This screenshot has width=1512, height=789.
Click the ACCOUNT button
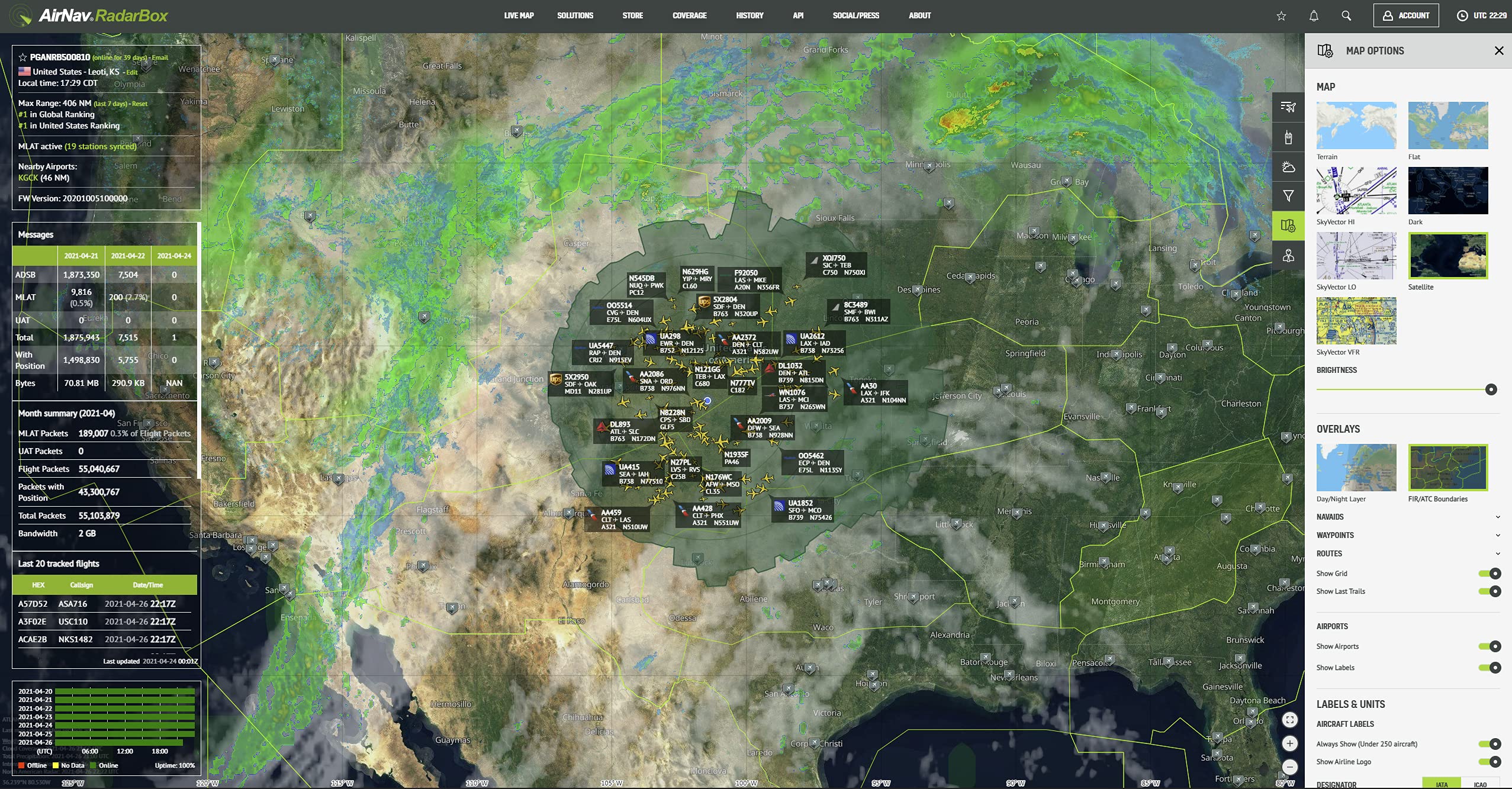click(1405, 16)
